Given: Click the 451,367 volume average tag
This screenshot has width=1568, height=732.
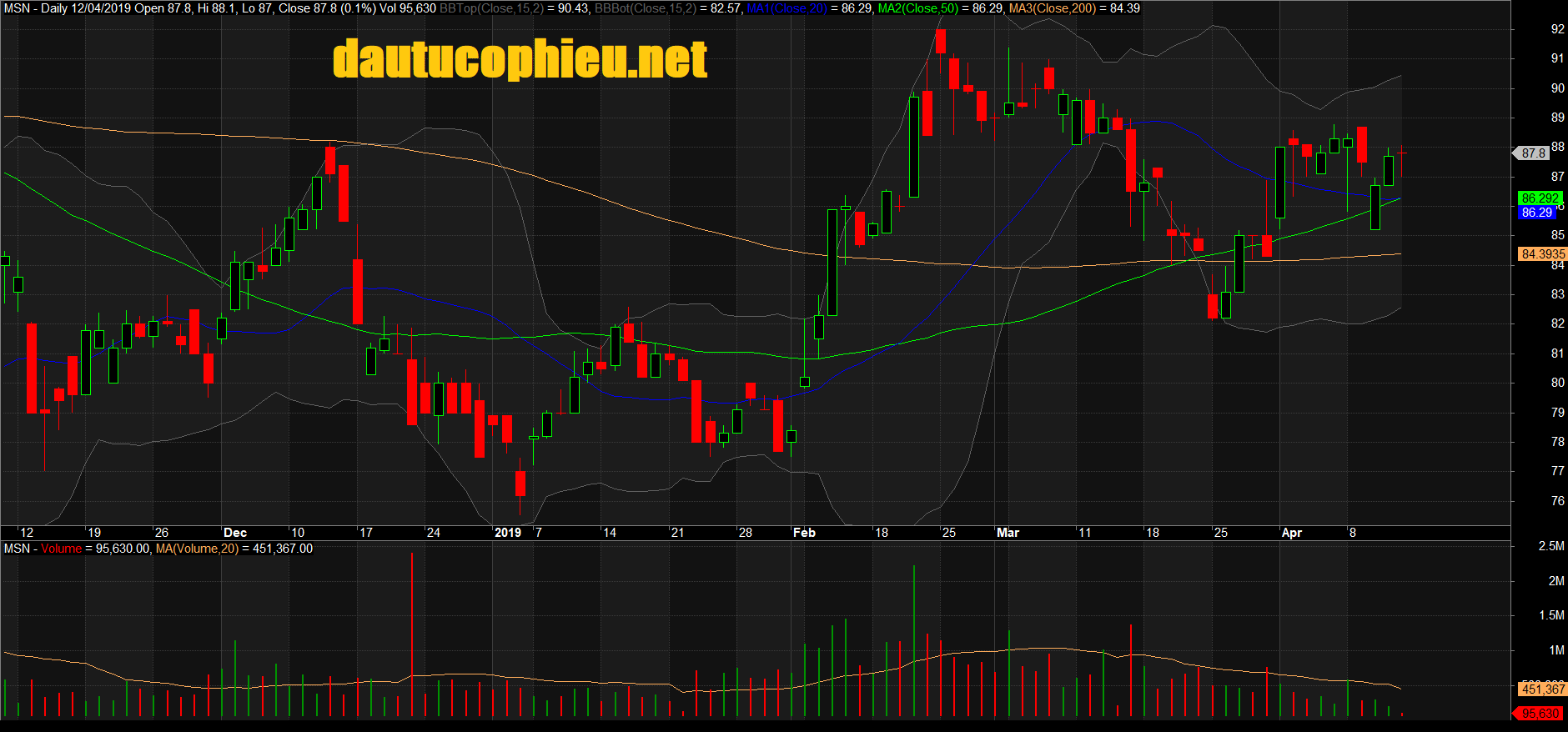Looking at the screenshot, I should [1542, 689].
